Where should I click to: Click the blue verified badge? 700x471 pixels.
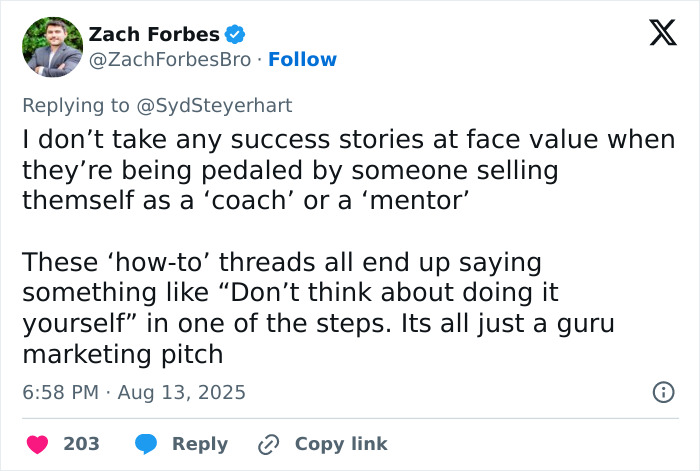[x=235, y=34]
